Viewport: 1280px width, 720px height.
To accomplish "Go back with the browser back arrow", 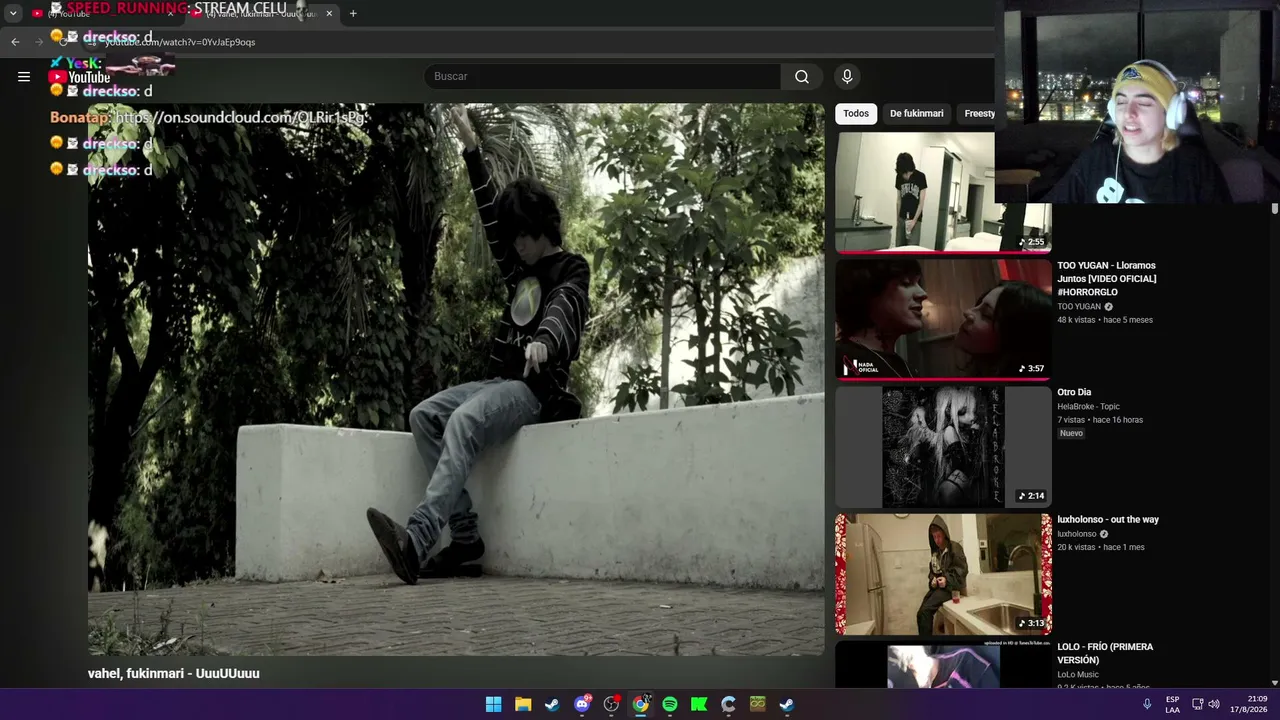I will 15,42.
